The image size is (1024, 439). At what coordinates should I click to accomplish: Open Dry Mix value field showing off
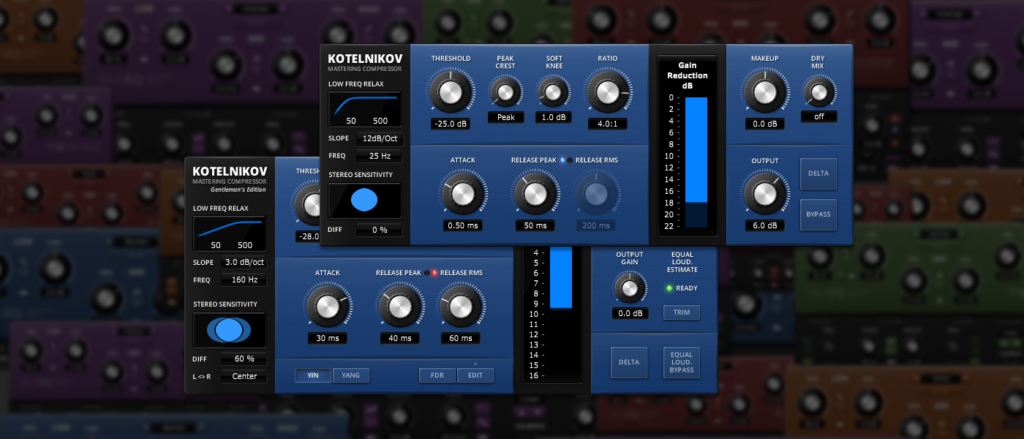(820, 117)
